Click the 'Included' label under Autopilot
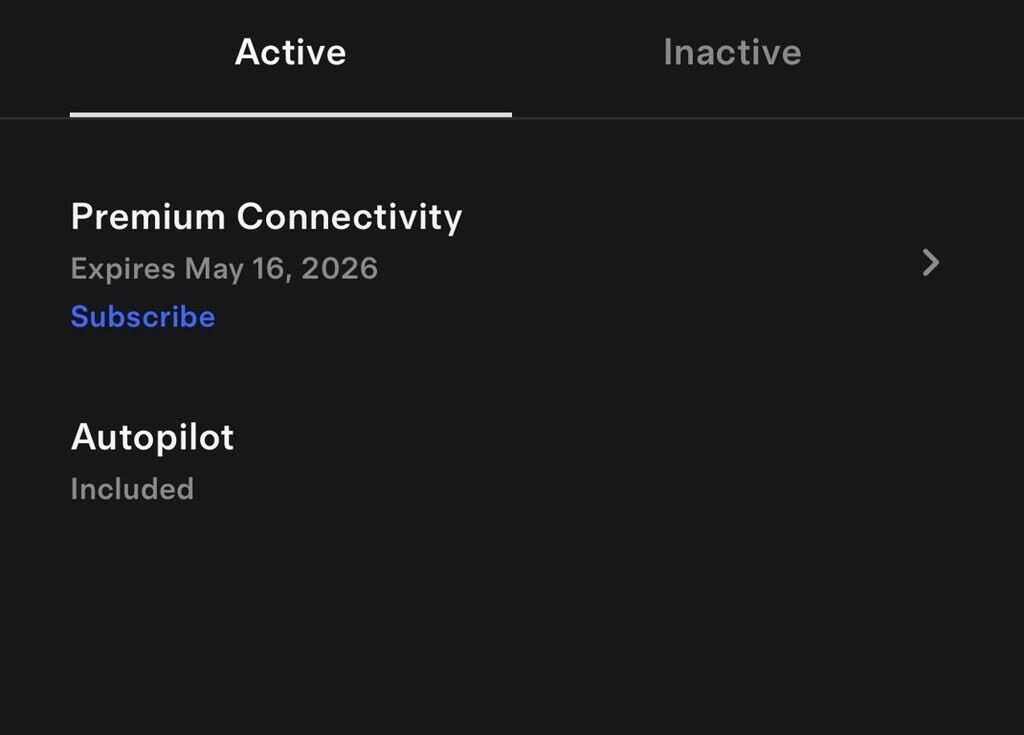 click(132, 489)
